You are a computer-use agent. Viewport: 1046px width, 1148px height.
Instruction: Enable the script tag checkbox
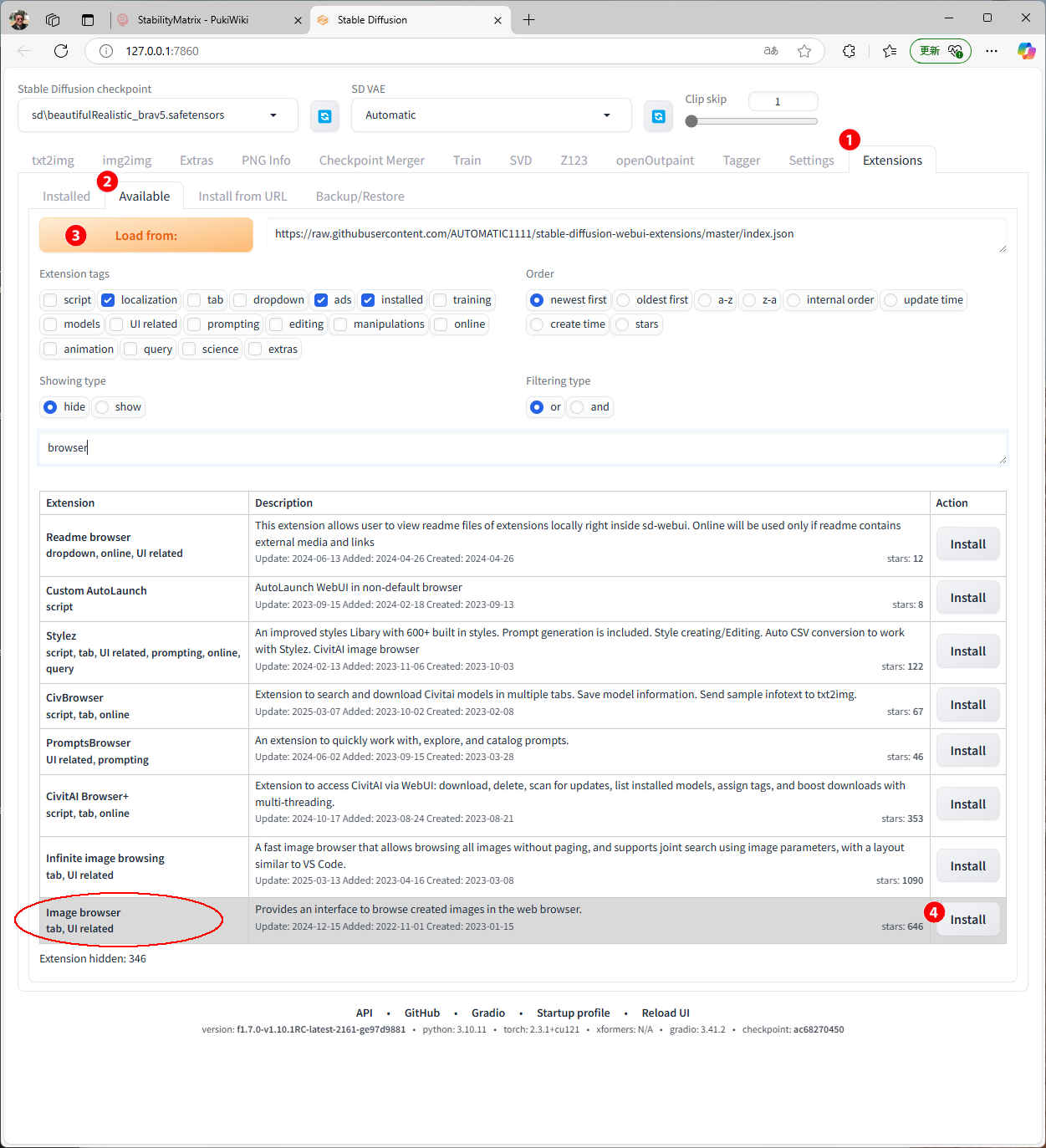(x=51, y=300)
